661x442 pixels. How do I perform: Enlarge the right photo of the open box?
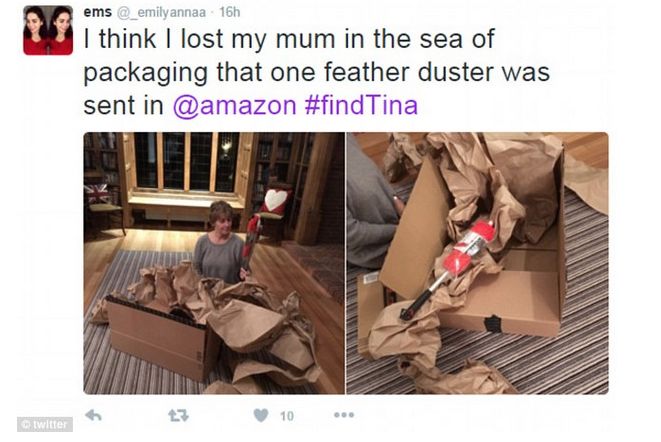[x=478, y=263]
